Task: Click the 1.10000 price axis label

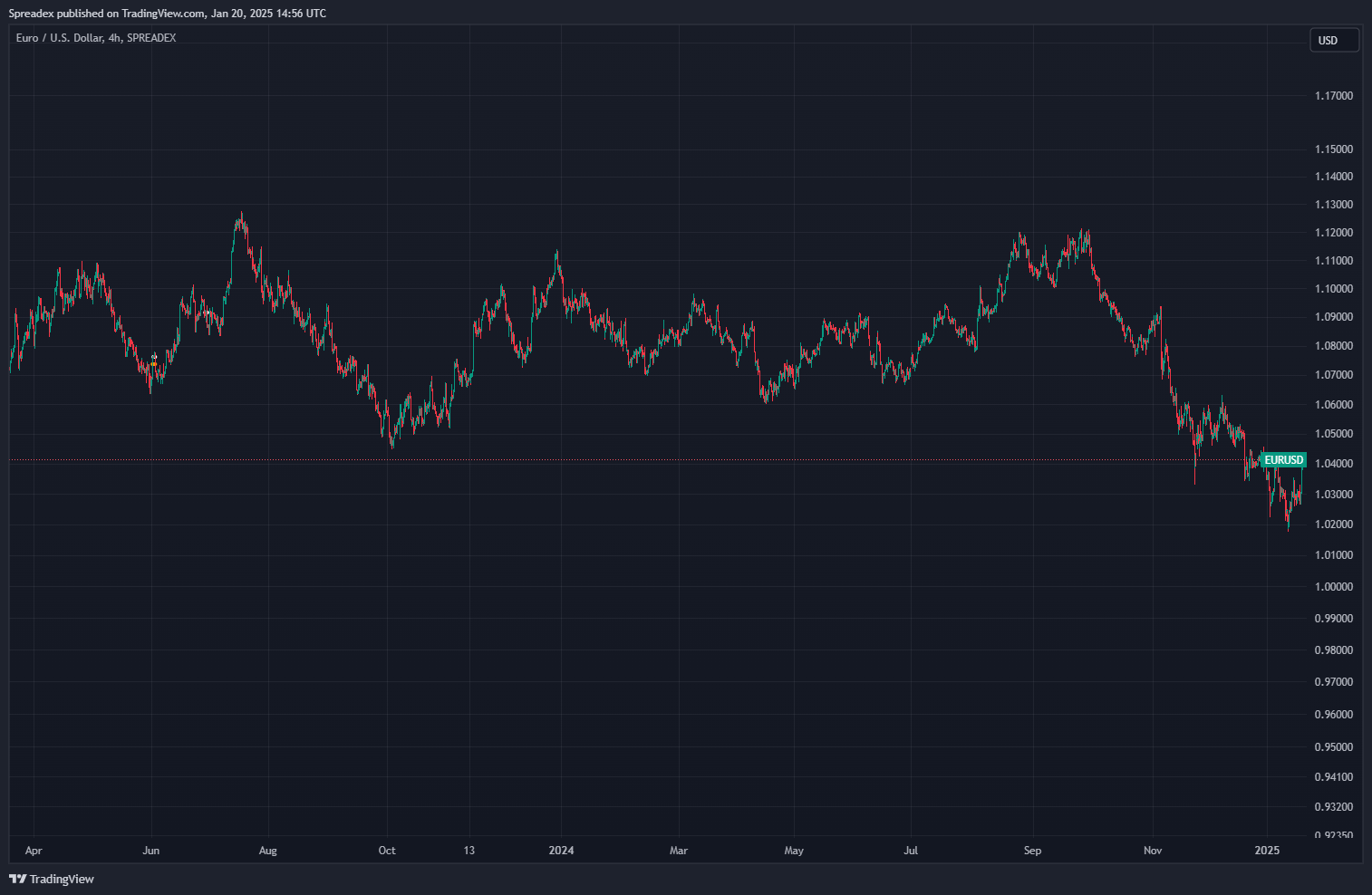Action: pos(1334,289)
